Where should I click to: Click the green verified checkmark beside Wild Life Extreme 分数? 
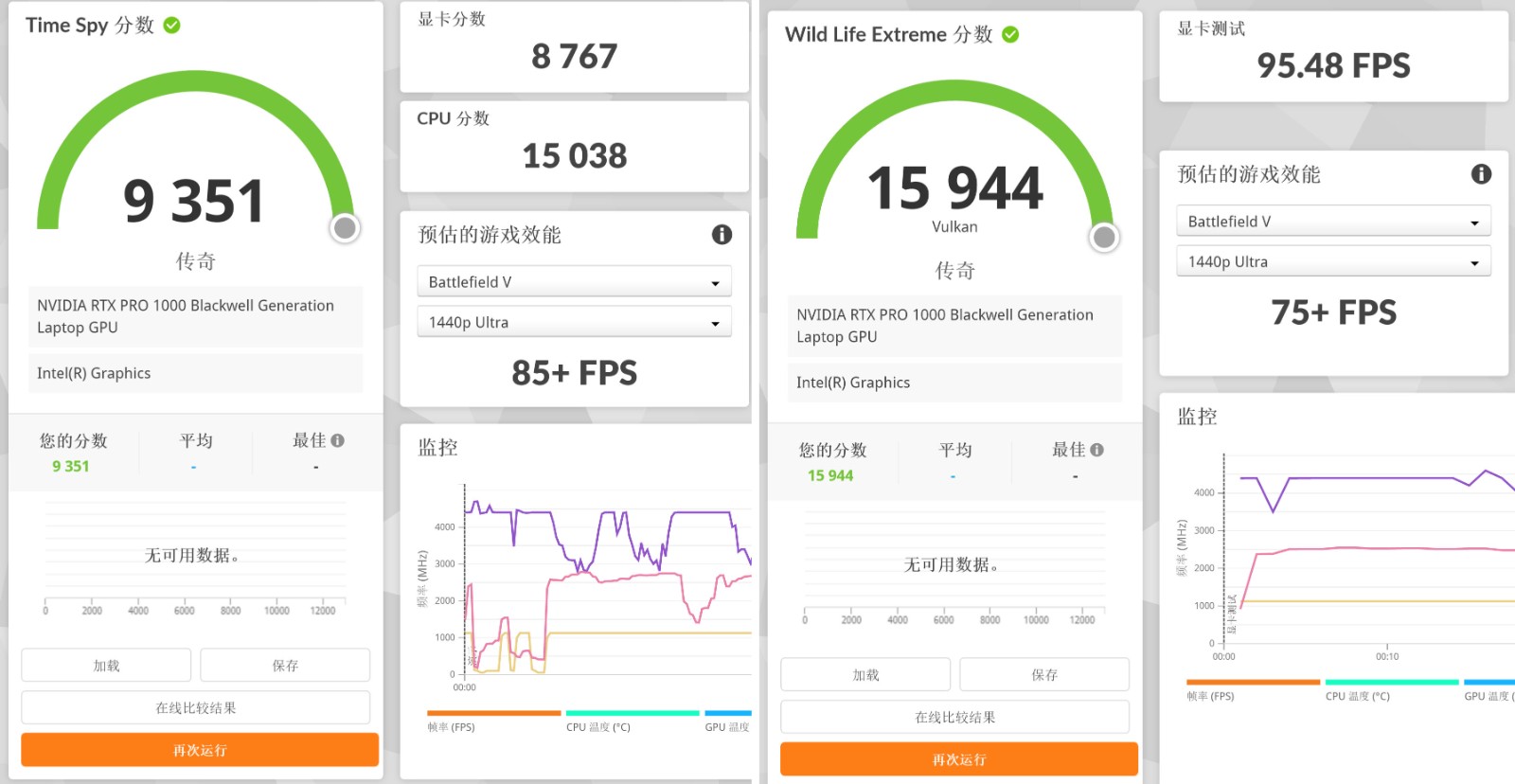pos(1010,35)
